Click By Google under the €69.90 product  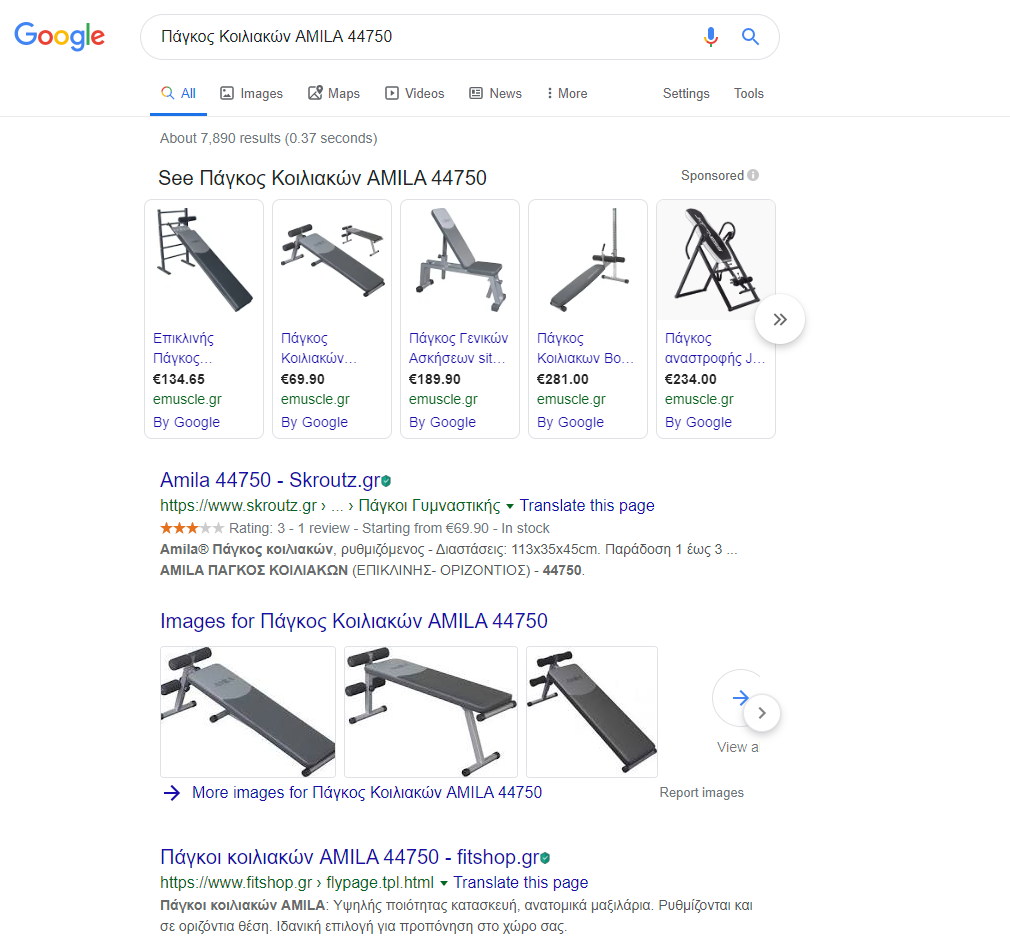pyautogui.click(x=314, y=422)
